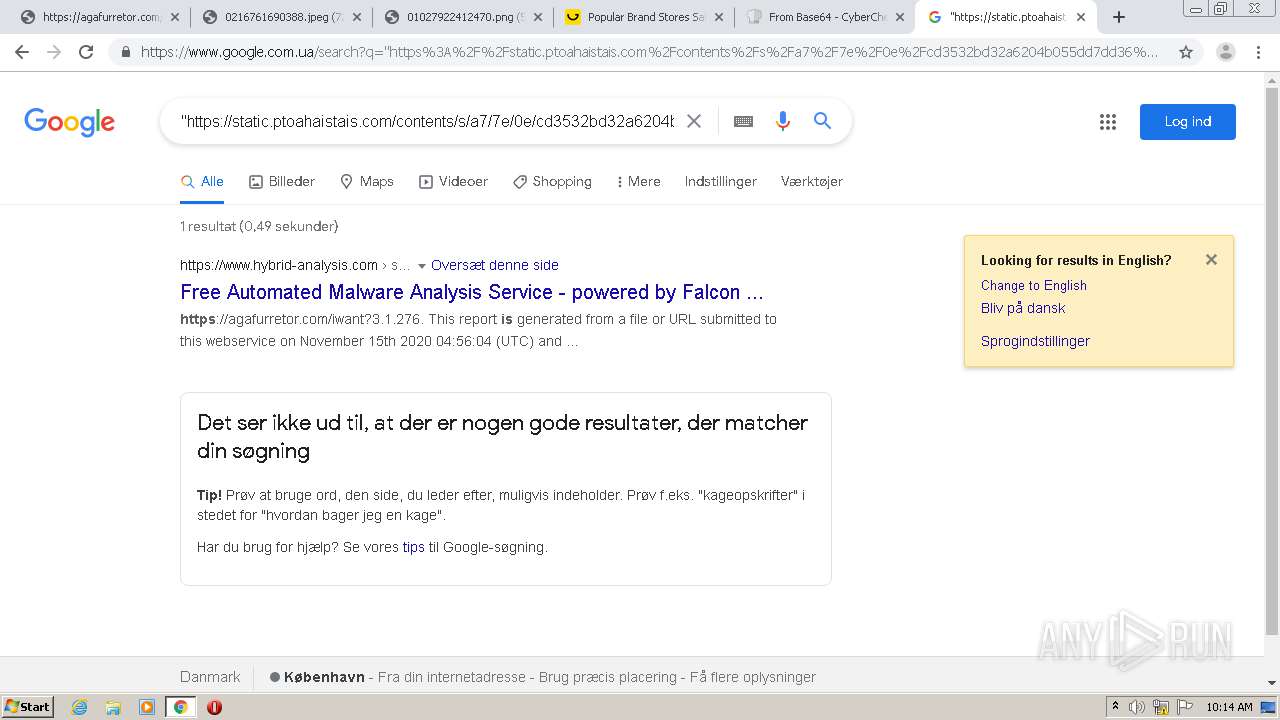Click Change to English link
The width and height of the screenshot is (1280, 720).
click(x=1034, y=285)
